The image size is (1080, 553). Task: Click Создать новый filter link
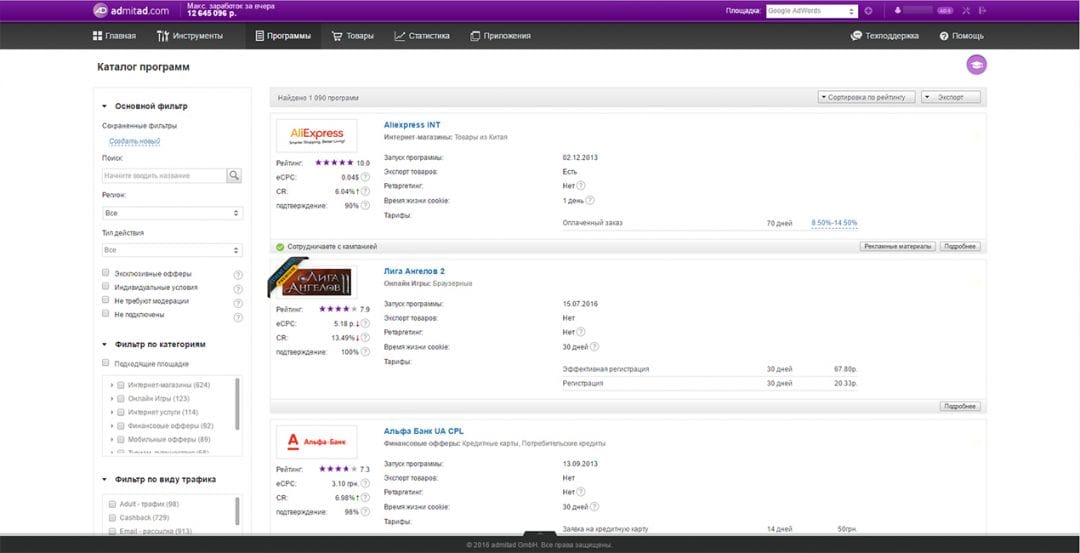[135, 141]
